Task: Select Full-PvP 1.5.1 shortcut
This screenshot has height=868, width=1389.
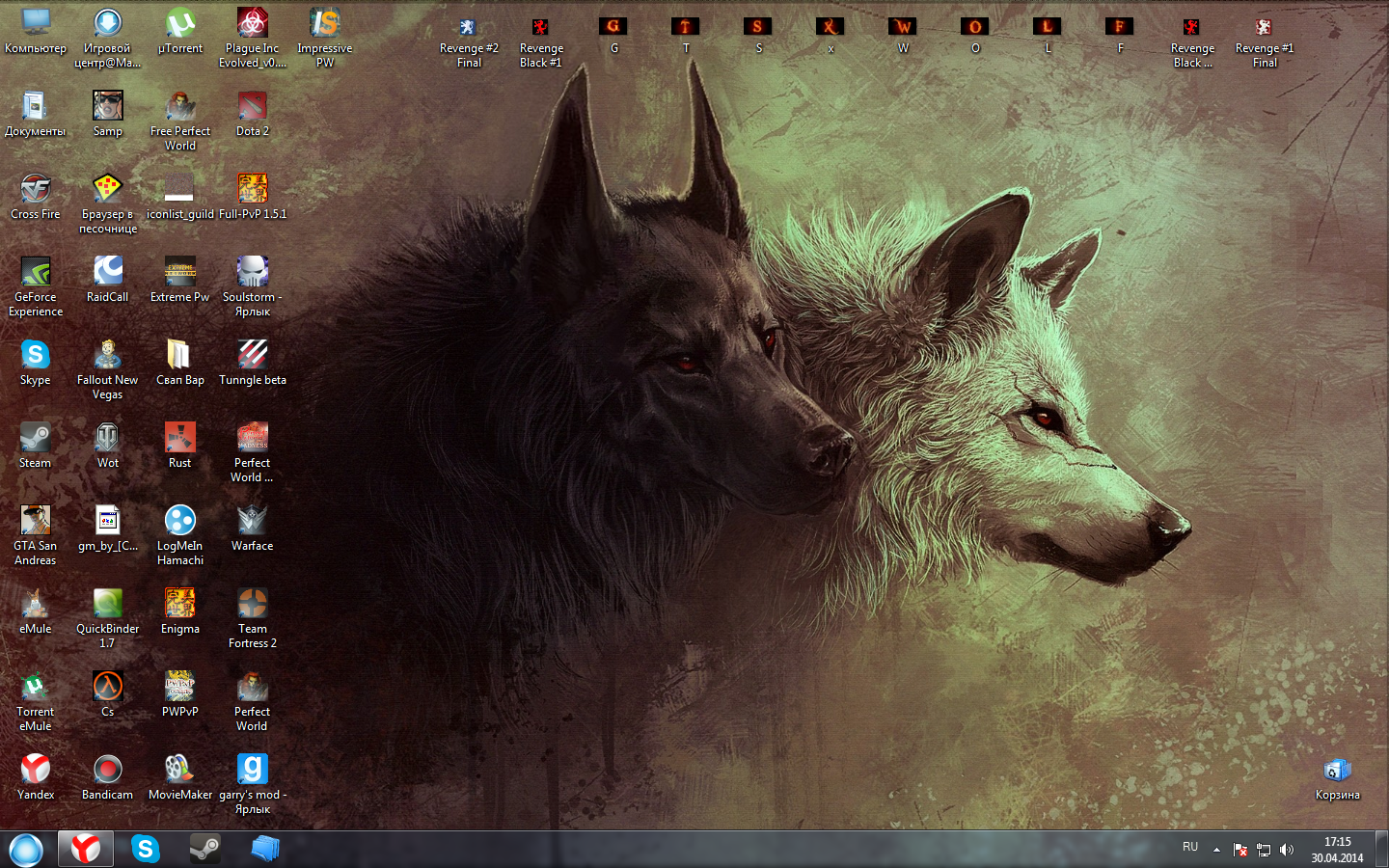Action: (x=253, y=197)
